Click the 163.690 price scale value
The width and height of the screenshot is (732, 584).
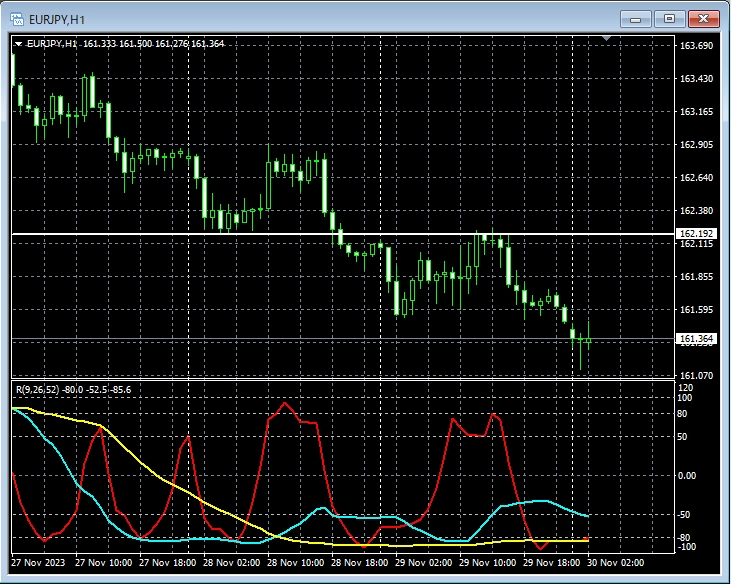coord(696,46)
